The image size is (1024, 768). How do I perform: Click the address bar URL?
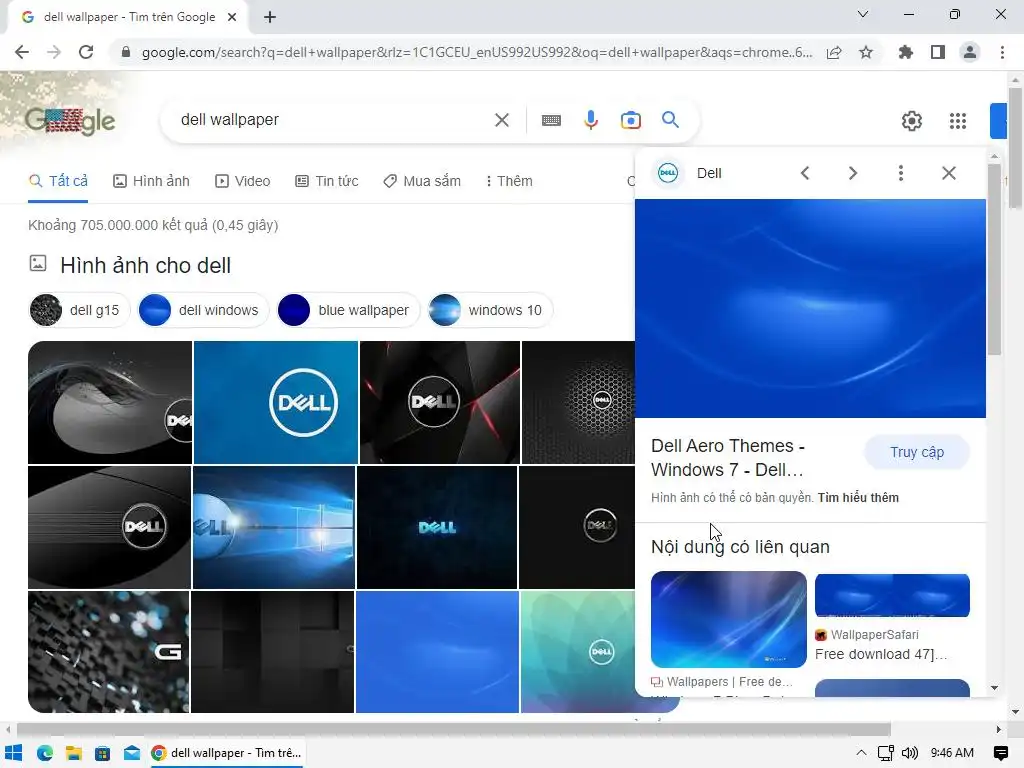tap(477, 52)
